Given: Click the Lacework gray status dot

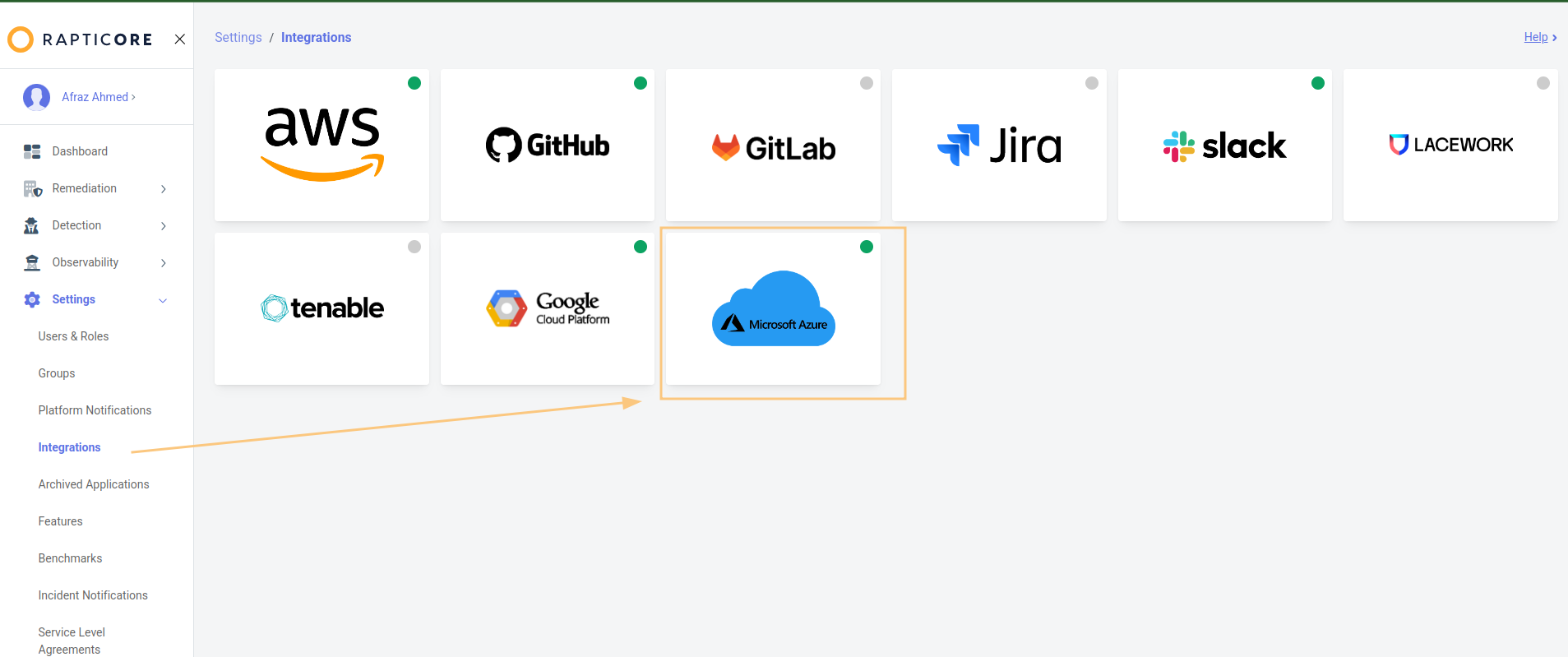Looking at the screenshot, I should click(1543, 83).
